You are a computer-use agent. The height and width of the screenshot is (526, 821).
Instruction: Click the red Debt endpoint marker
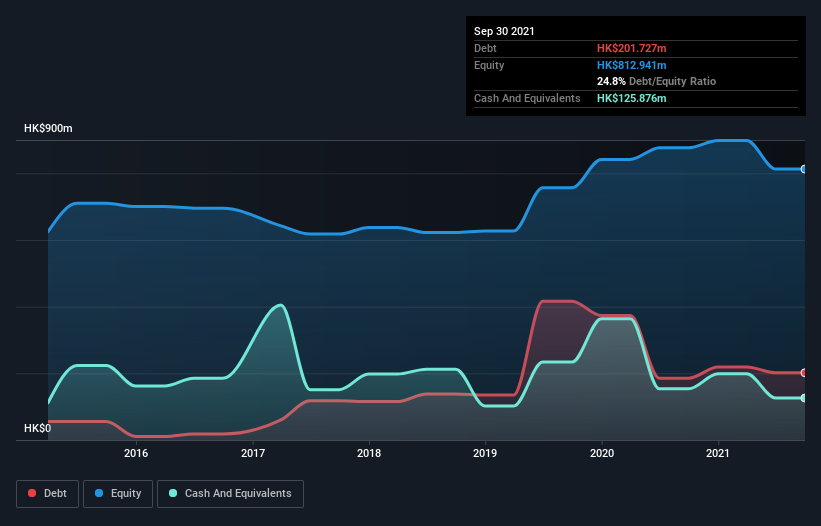pos(804,373)
